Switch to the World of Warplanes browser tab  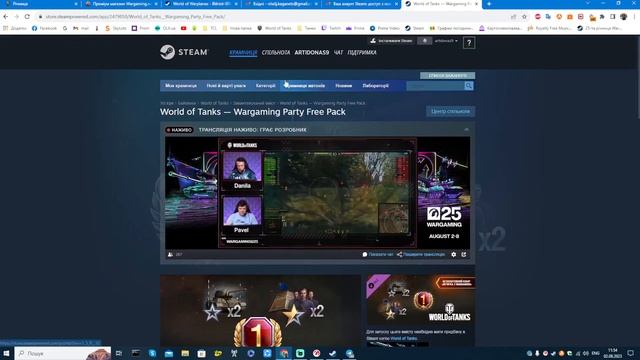tap(202, 4)
